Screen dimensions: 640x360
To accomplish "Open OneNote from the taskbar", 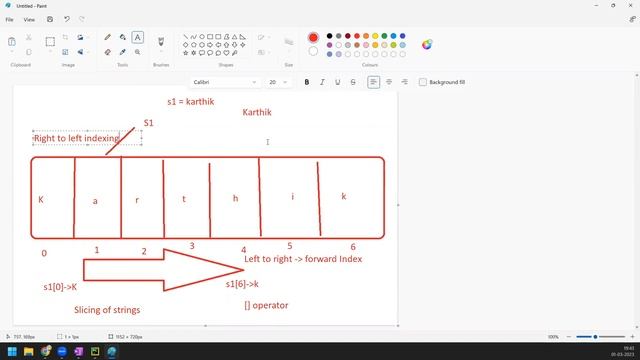I will pos(78,351).
